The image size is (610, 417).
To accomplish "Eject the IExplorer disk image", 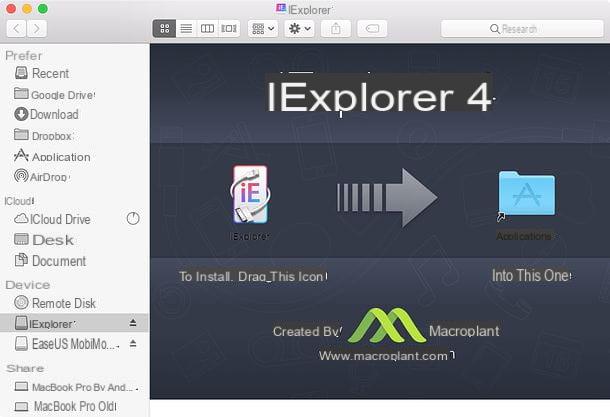I will [133, 322].
